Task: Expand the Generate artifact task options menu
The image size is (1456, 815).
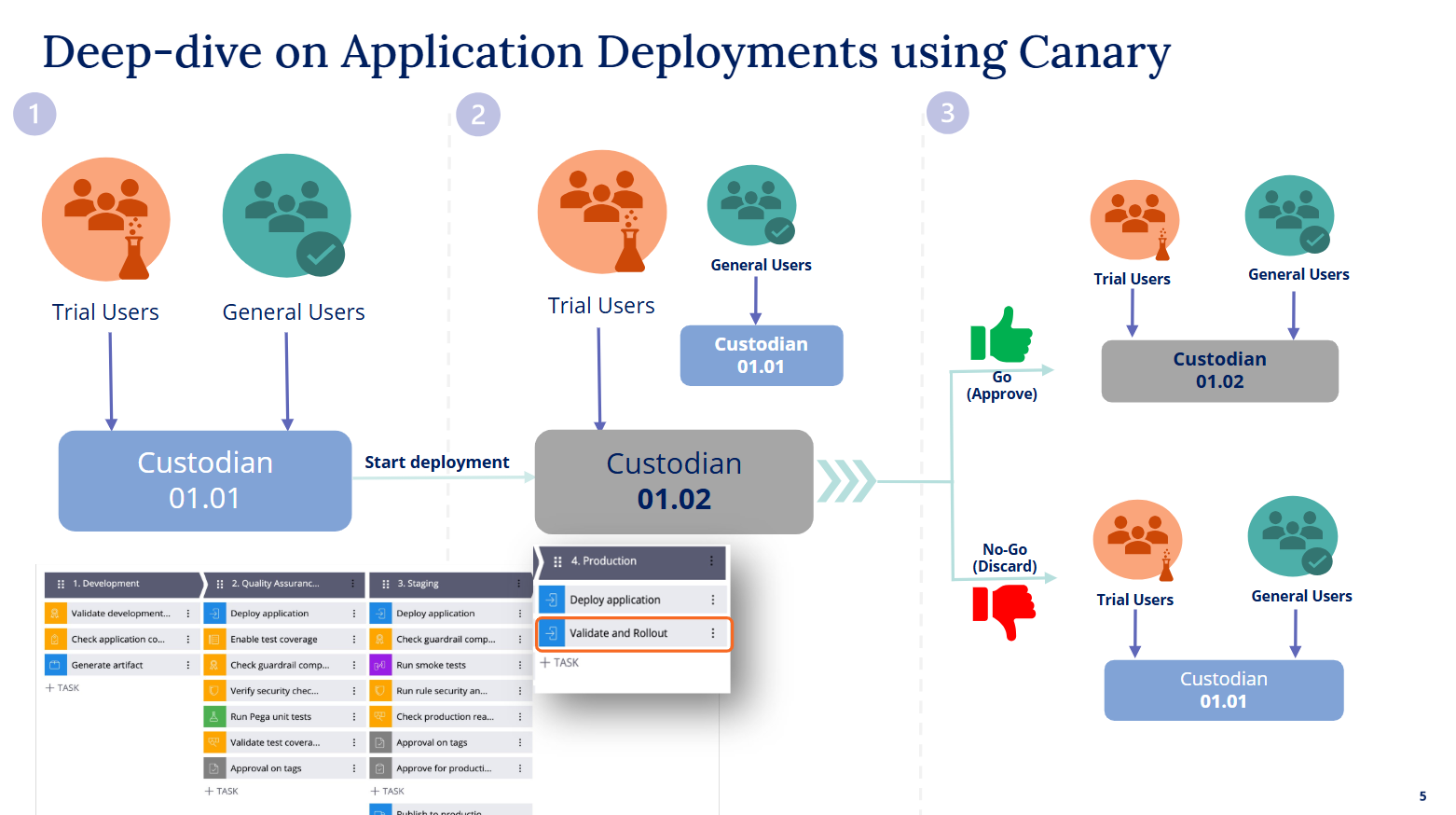Action: click(x=188, y=666)
